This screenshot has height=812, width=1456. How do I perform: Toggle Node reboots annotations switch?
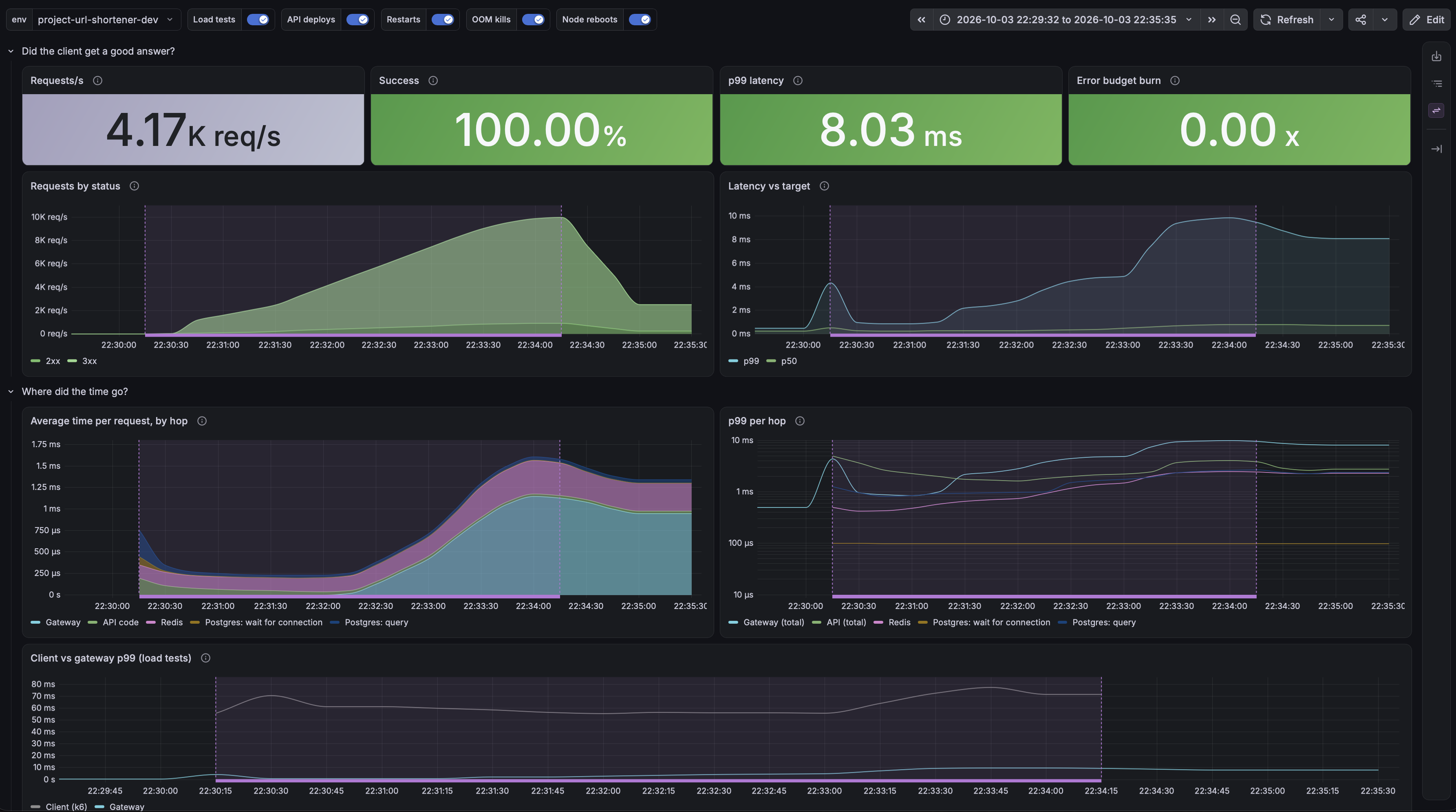click(640, 19)
